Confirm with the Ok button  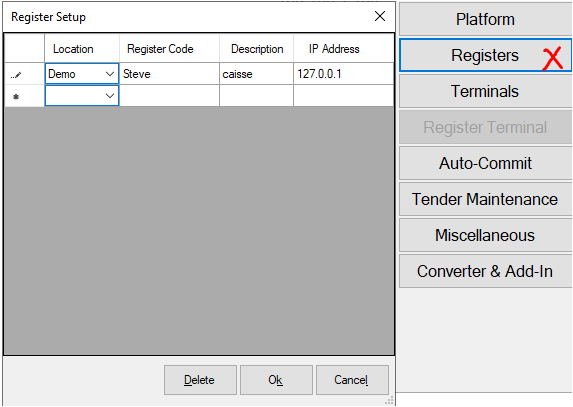coord(276,380)
